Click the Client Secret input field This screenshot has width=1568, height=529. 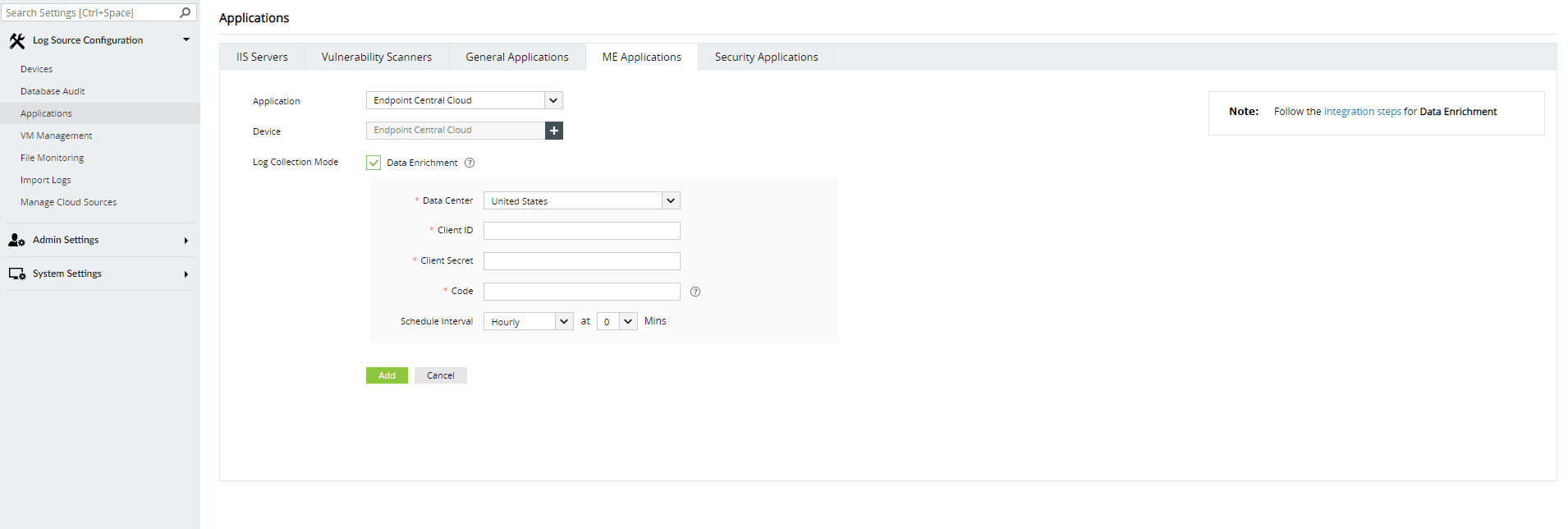pos(581,261)
